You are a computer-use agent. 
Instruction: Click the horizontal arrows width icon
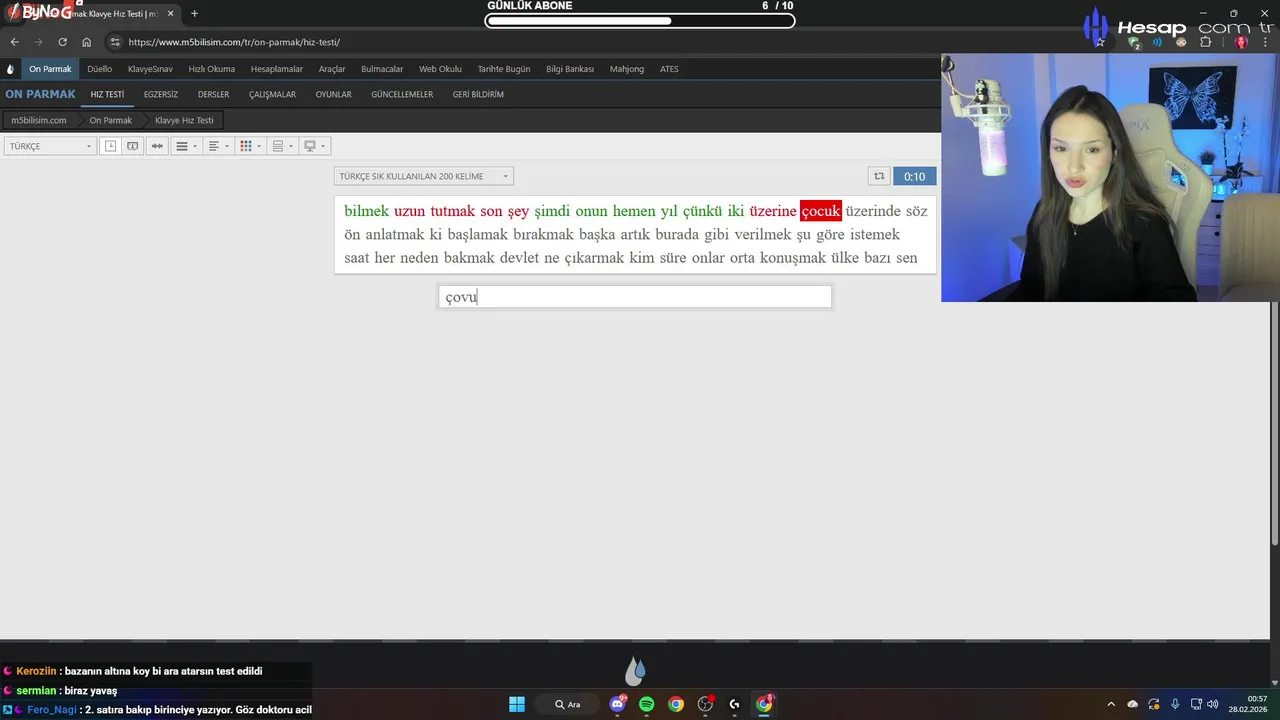[157, 146]
